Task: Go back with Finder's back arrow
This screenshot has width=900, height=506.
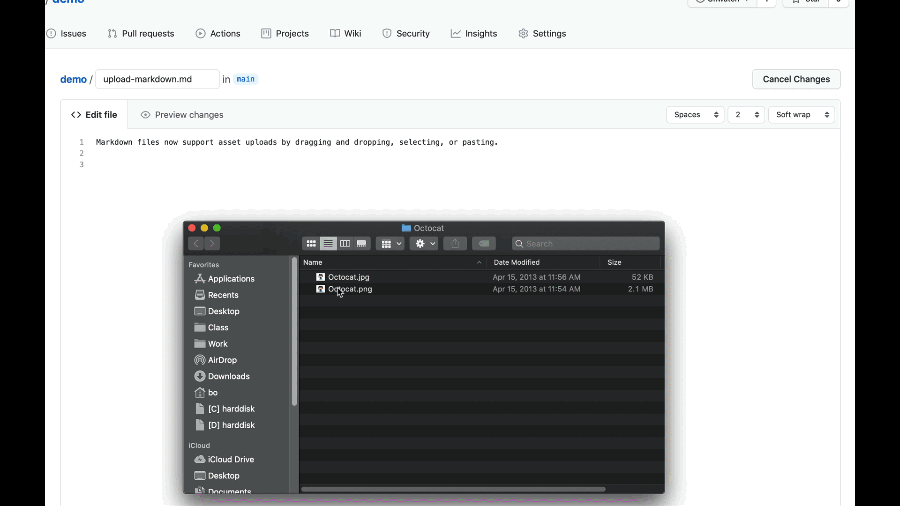Action: click(x=196, y=244)
